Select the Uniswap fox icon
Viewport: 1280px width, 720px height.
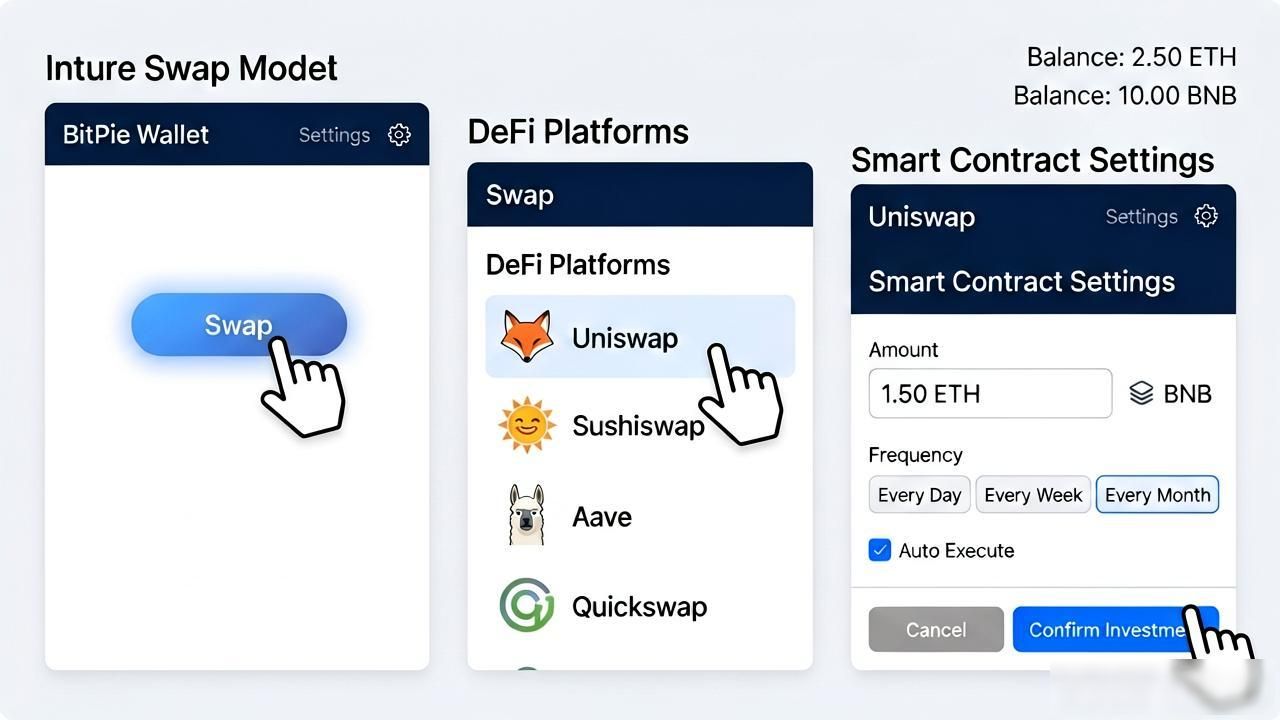pos(526,337)
